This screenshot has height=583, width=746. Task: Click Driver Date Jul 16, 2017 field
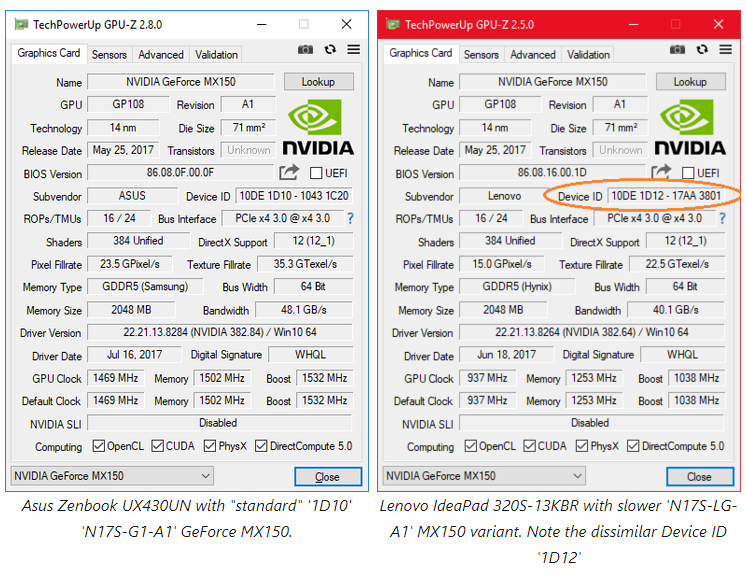pyautogui.click(x=134, y=355)
